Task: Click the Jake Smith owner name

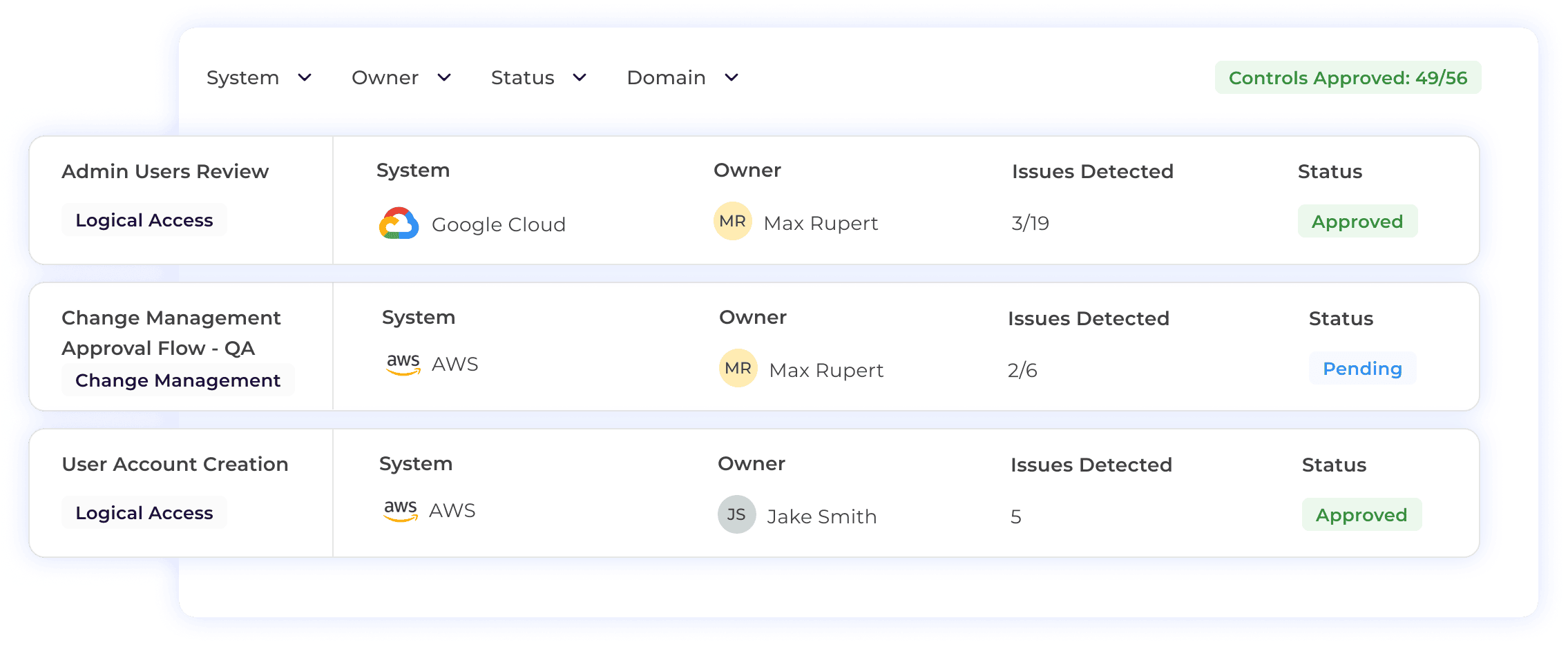Action: [x=822, y=516]
